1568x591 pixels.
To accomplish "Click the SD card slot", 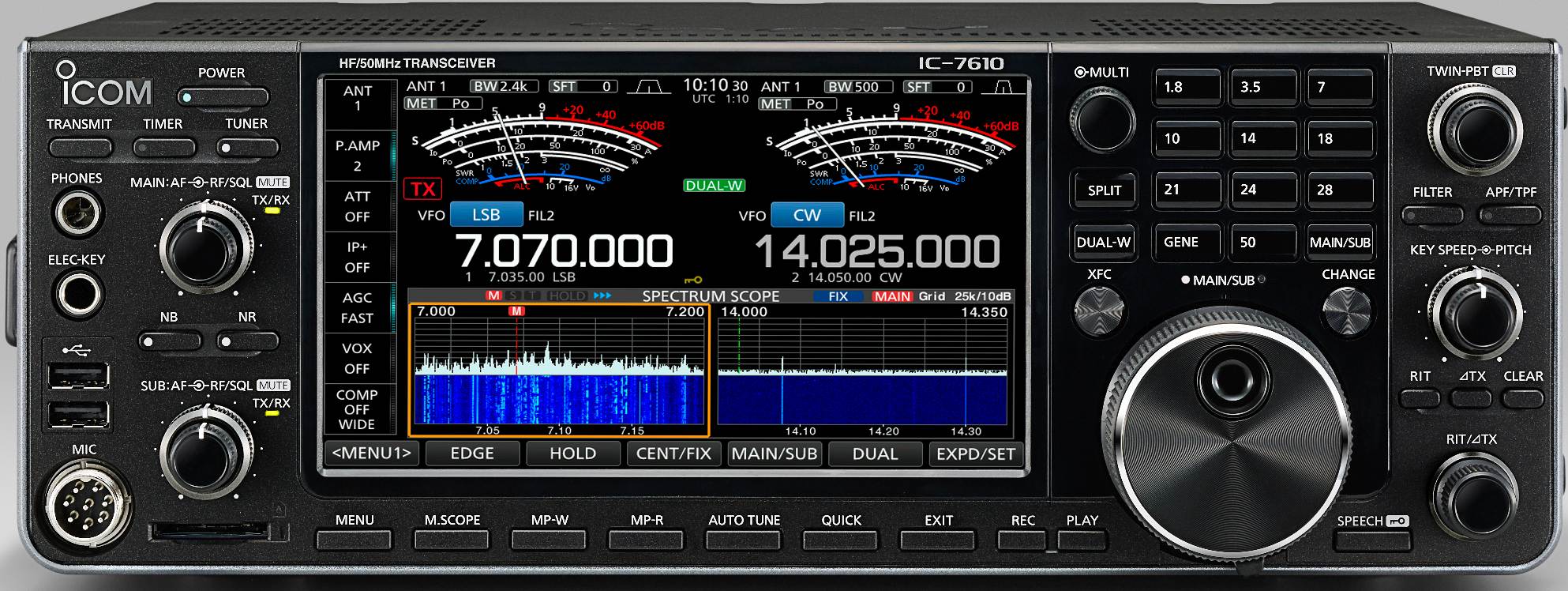I will 209,529.
